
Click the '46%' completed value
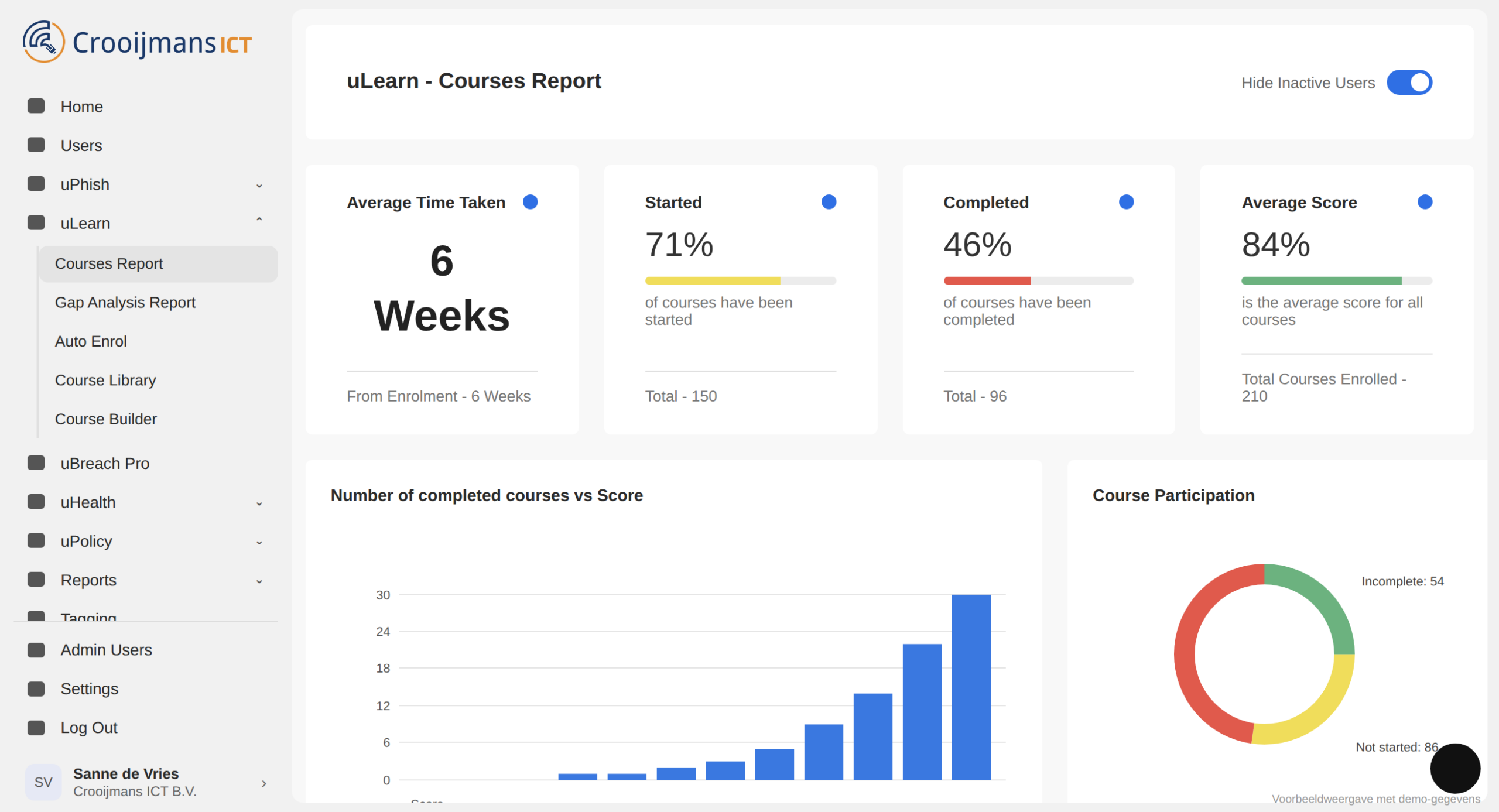click(x=977, y=245)
